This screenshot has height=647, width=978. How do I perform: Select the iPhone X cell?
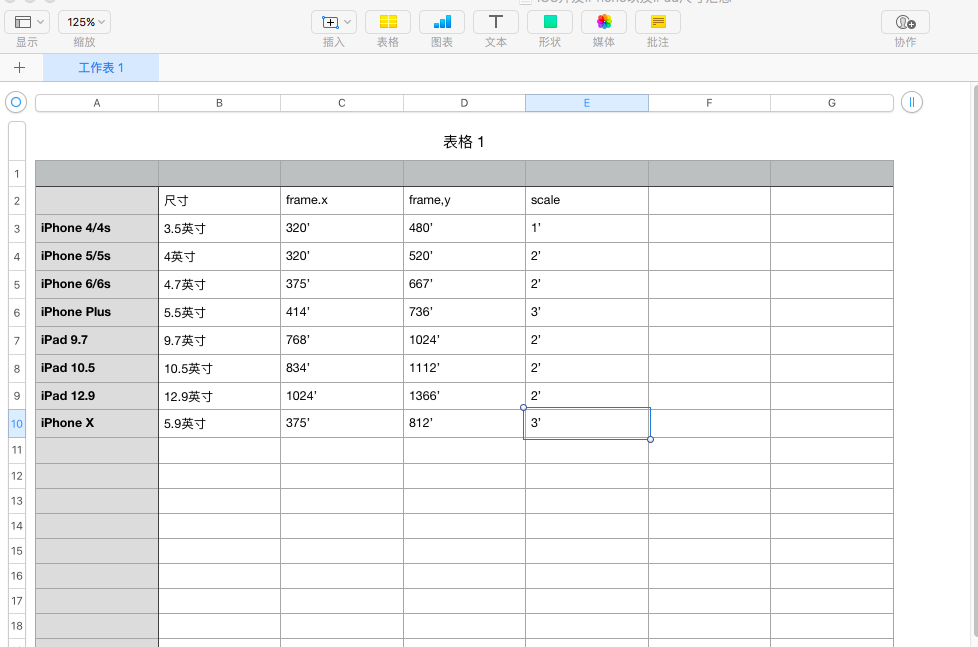click(97, 424)
